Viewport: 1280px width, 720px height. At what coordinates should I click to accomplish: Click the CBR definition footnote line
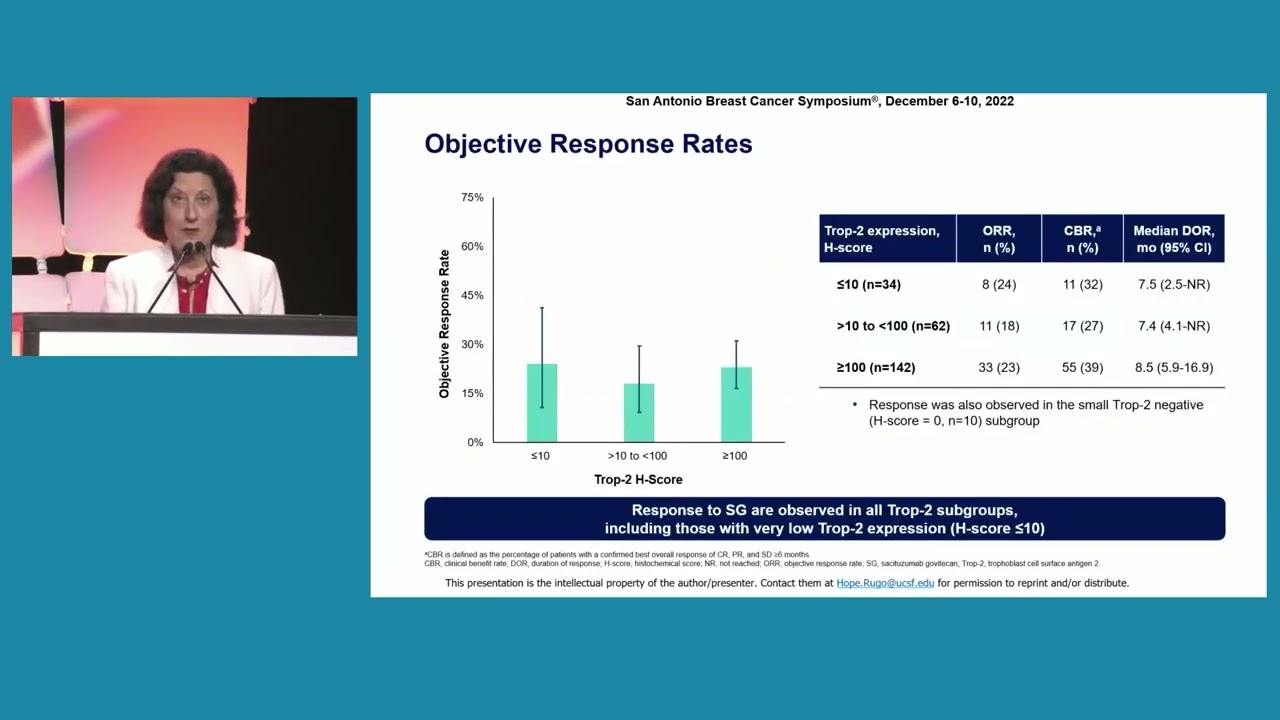click(617, 554)
